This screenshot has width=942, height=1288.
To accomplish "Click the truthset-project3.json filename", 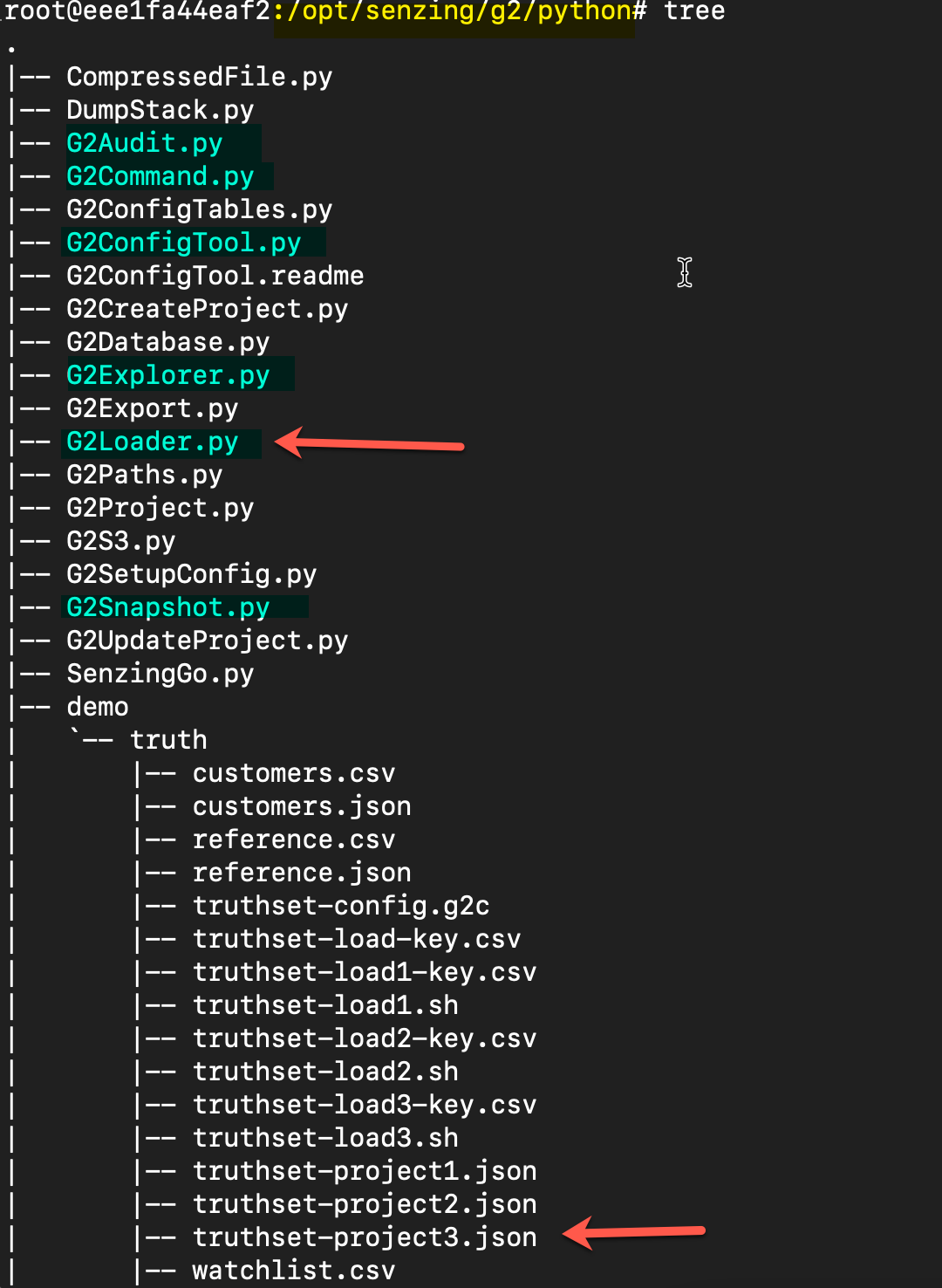I will (364, 1237).
